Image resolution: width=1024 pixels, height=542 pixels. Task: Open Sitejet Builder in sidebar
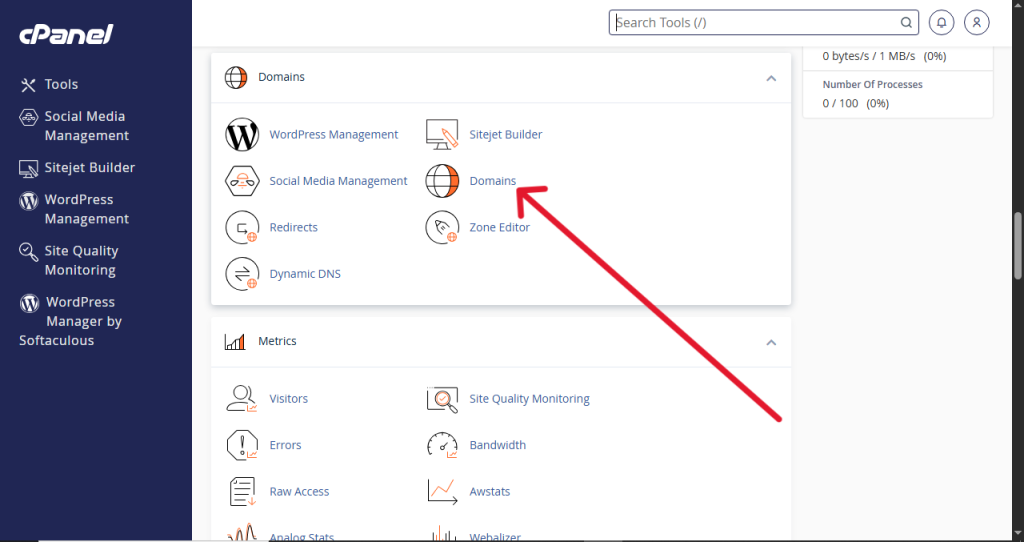coord(89,168)
